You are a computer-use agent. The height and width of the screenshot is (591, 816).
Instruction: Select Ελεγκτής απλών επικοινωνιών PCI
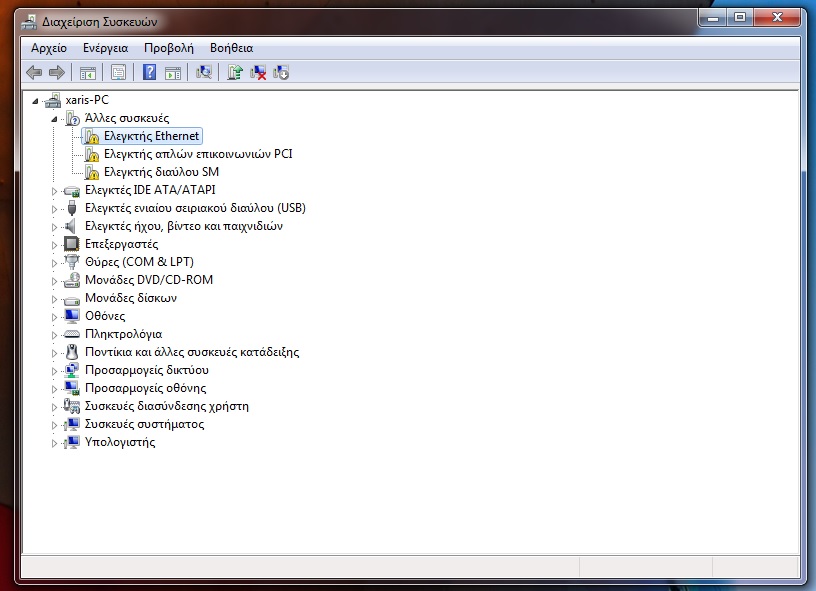tap(198, 154)
